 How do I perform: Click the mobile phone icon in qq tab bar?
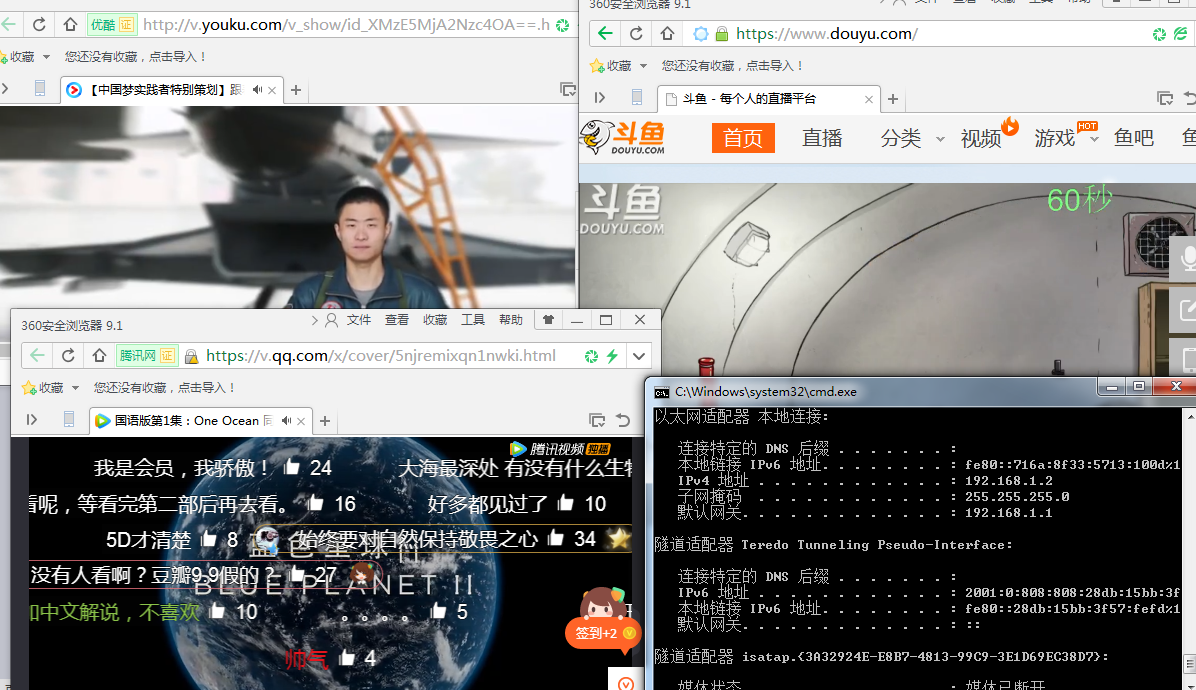[x=69, y=419]
